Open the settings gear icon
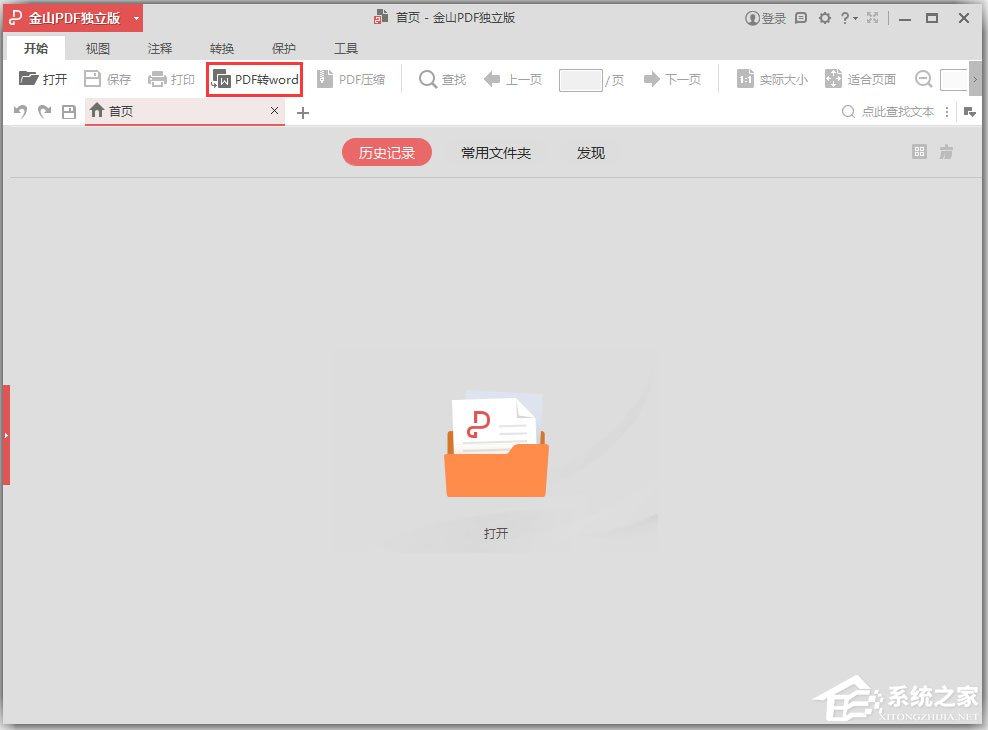Viewport: 988px width, 730px height. click(x=824, y=17)
